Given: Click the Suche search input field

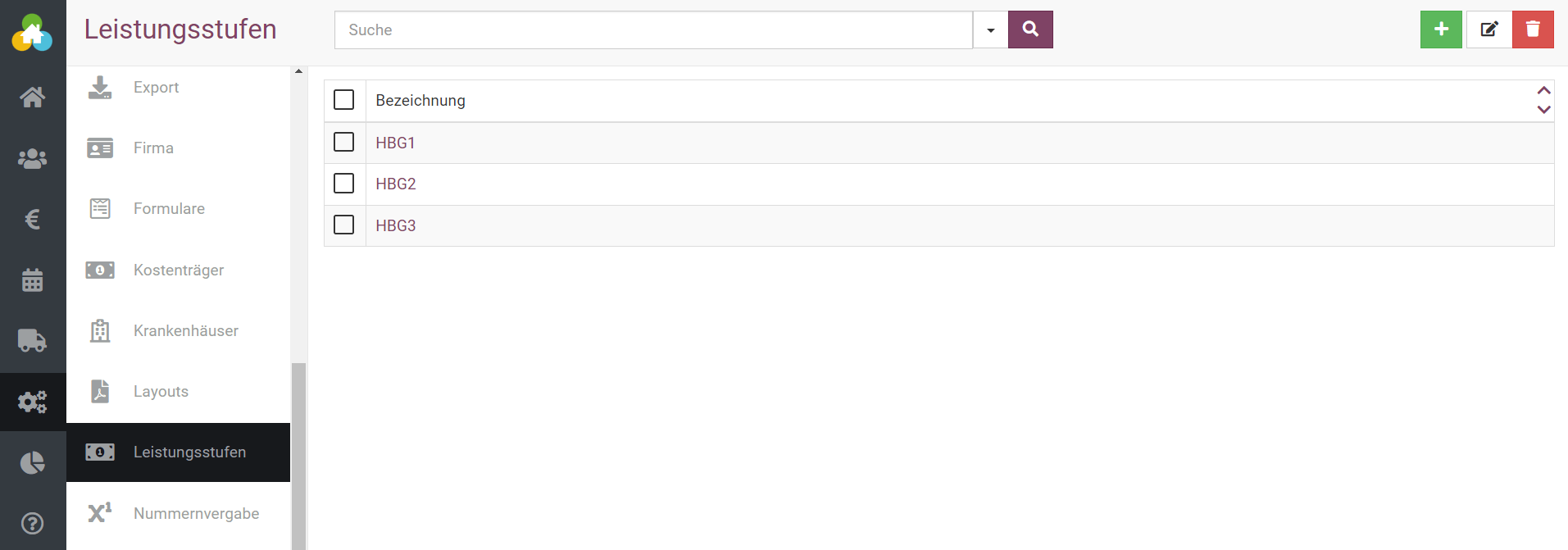Looking at the screenshot, I should point(653,30).
